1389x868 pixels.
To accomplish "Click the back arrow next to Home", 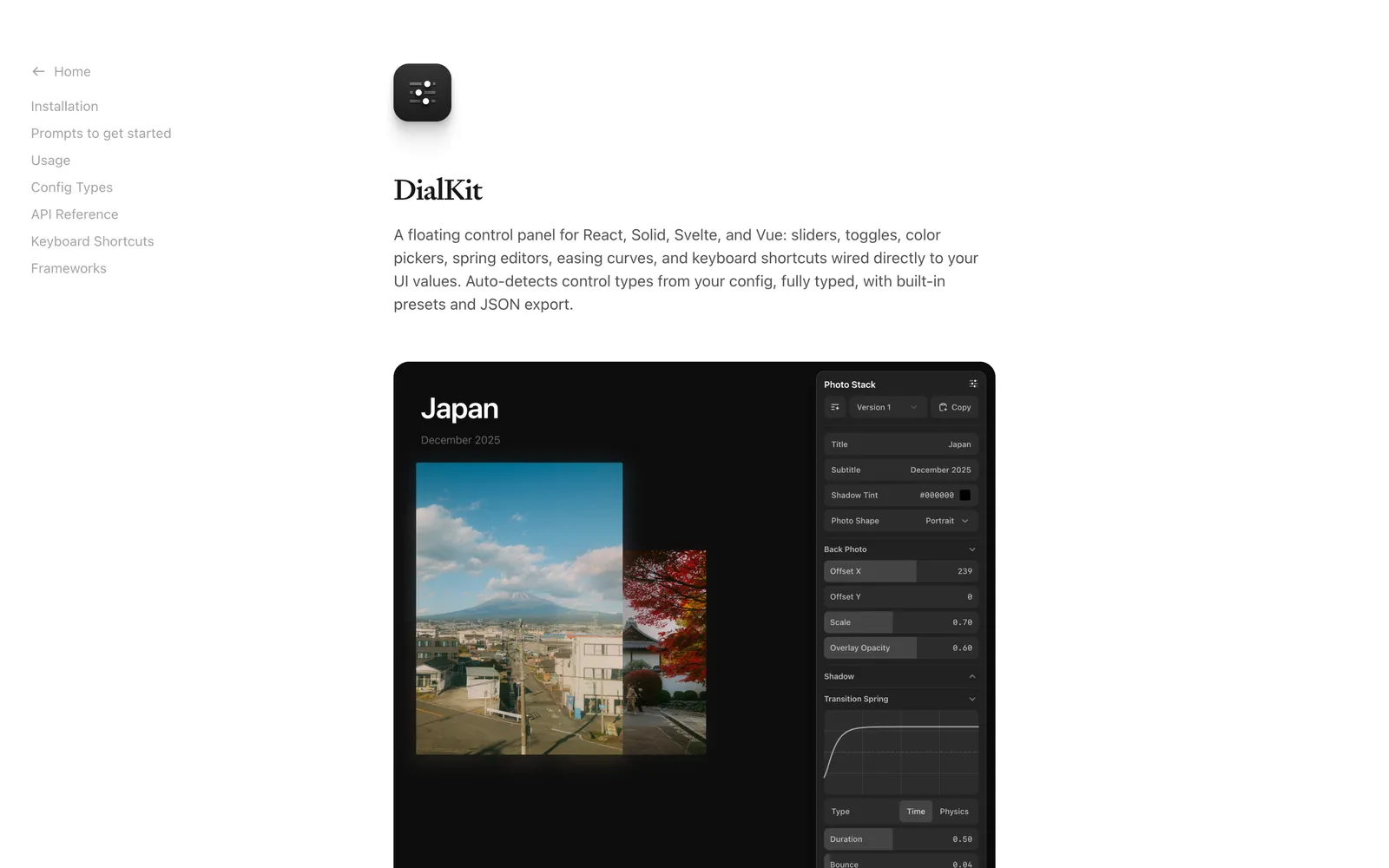I will point(38,71).
